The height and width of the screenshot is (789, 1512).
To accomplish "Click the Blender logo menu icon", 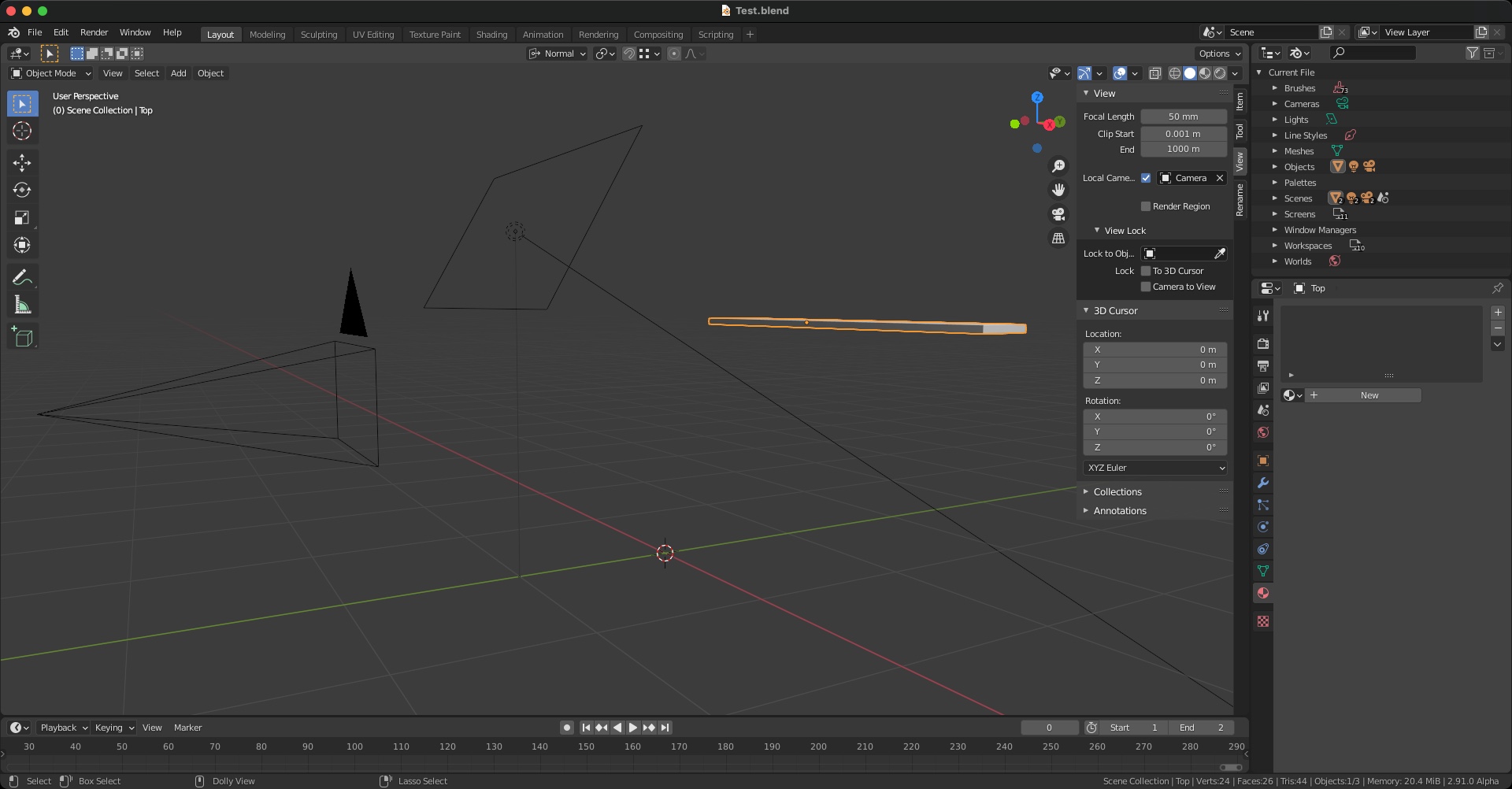I will [13, 32].
